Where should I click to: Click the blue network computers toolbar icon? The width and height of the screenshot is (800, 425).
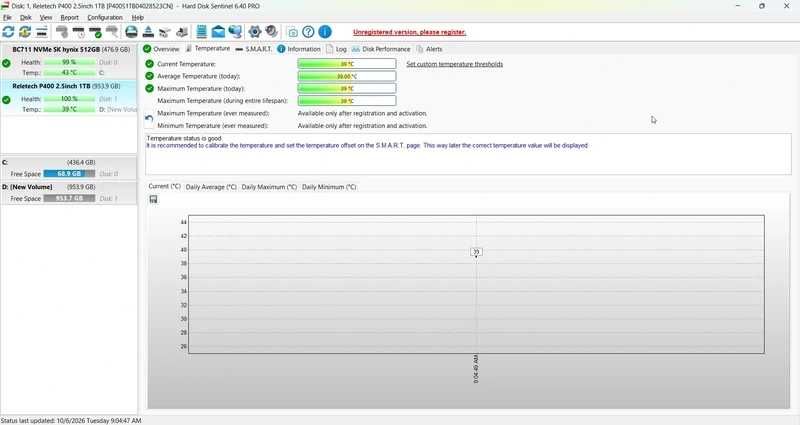[235, 32]
